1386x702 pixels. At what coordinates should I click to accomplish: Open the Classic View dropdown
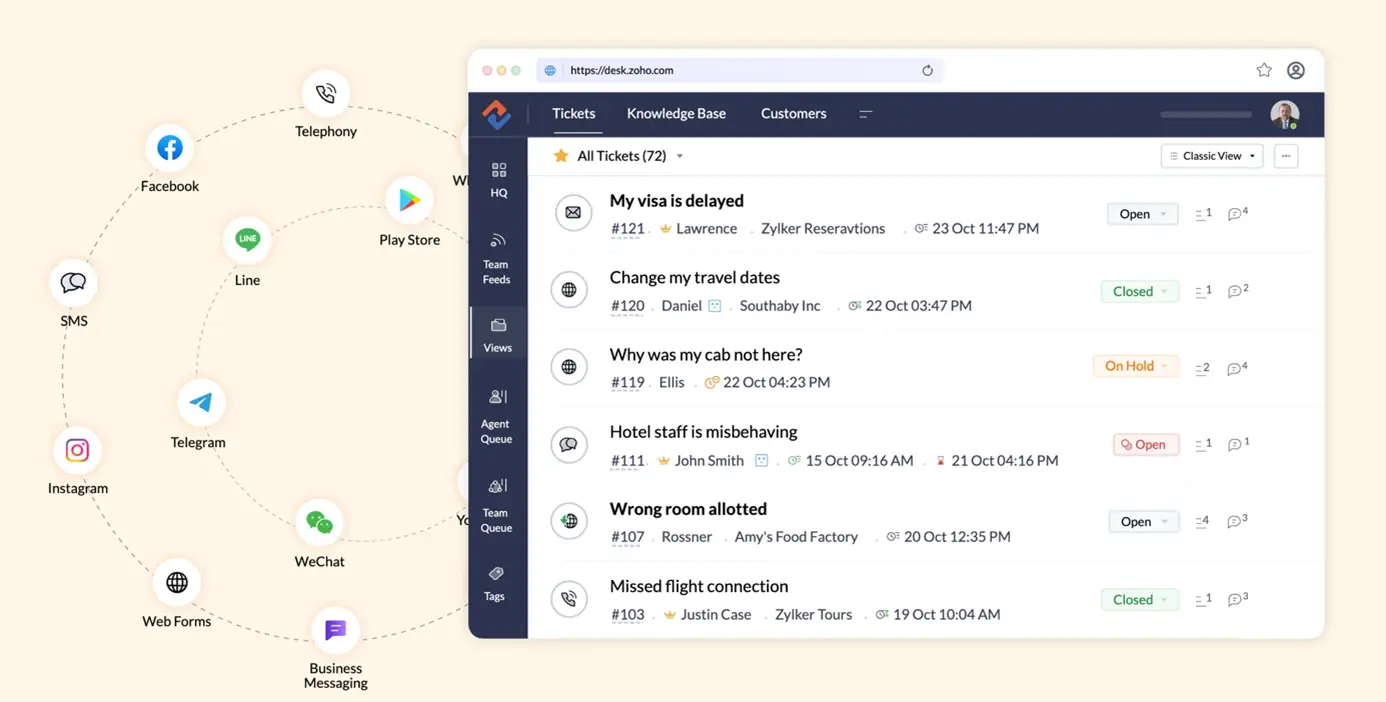1213,156
